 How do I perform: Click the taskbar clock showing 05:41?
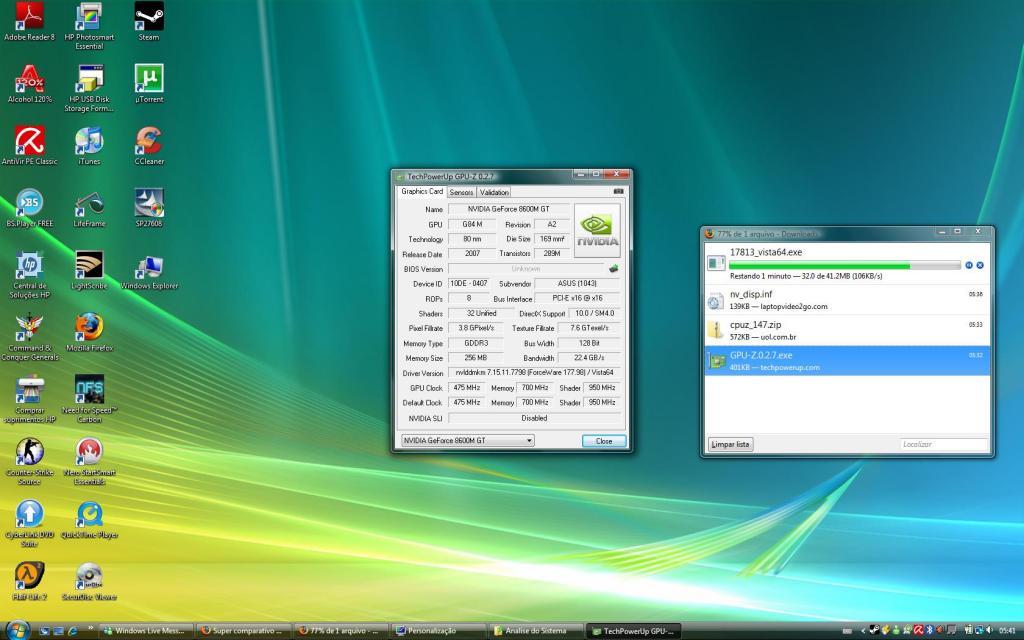pos(1008,631)
